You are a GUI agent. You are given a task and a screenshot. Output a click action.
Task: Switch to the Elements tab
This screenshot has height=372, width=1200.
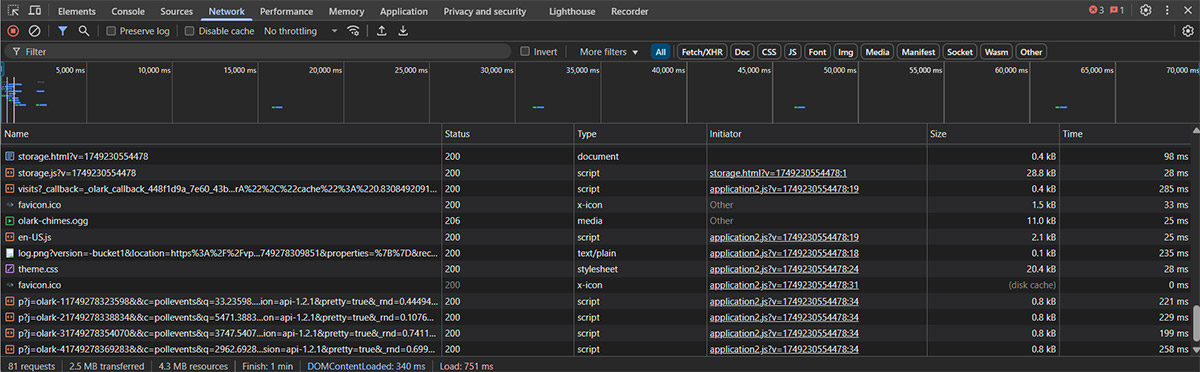point(77,11)
